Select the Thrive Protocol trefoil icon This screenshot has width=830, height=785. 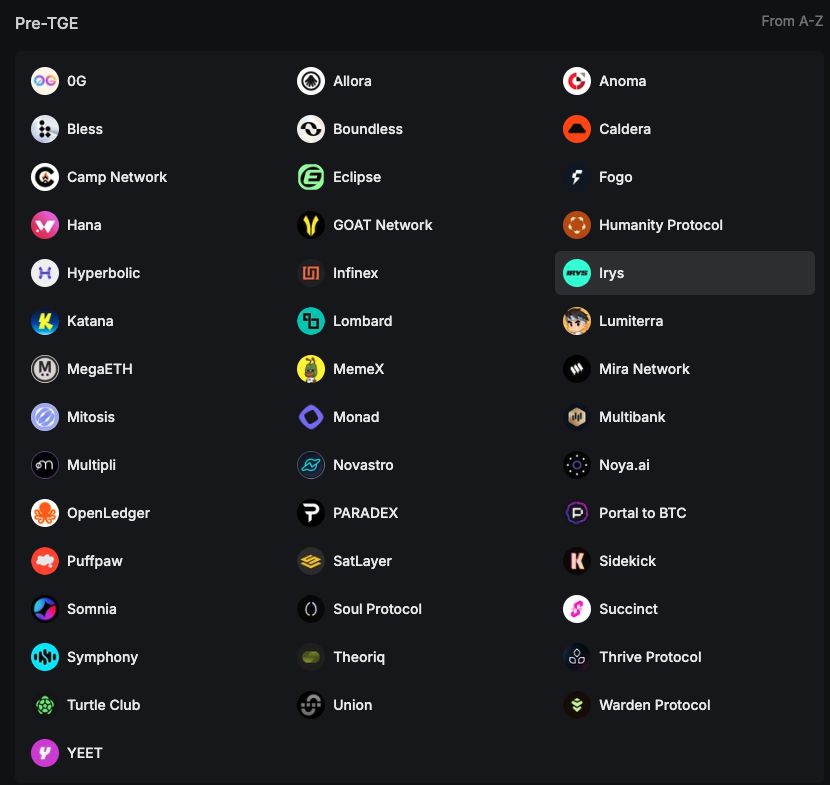(x=577, y=657)
